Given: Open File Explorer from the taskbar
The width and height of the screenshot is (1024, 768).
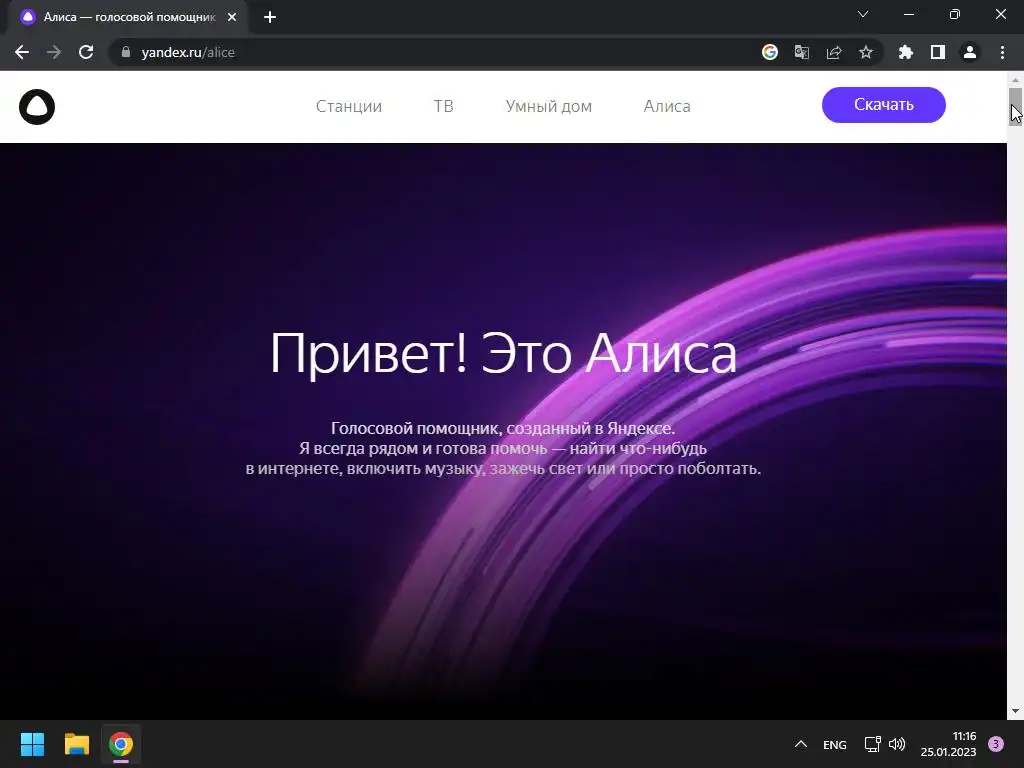Looking at the screenshot, I should pos(76,744).
